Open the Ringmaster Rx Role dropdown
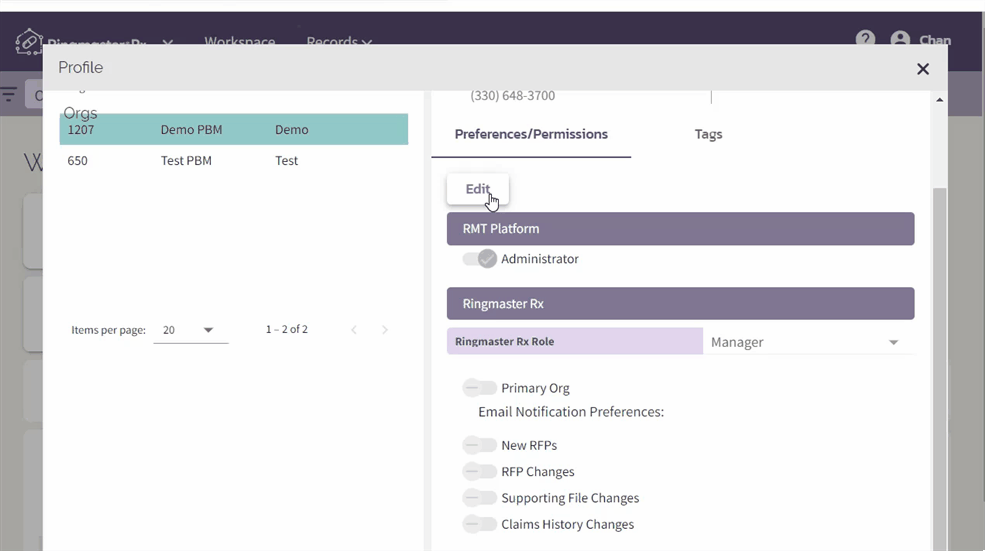985x551 pixels. coord(808,342)
